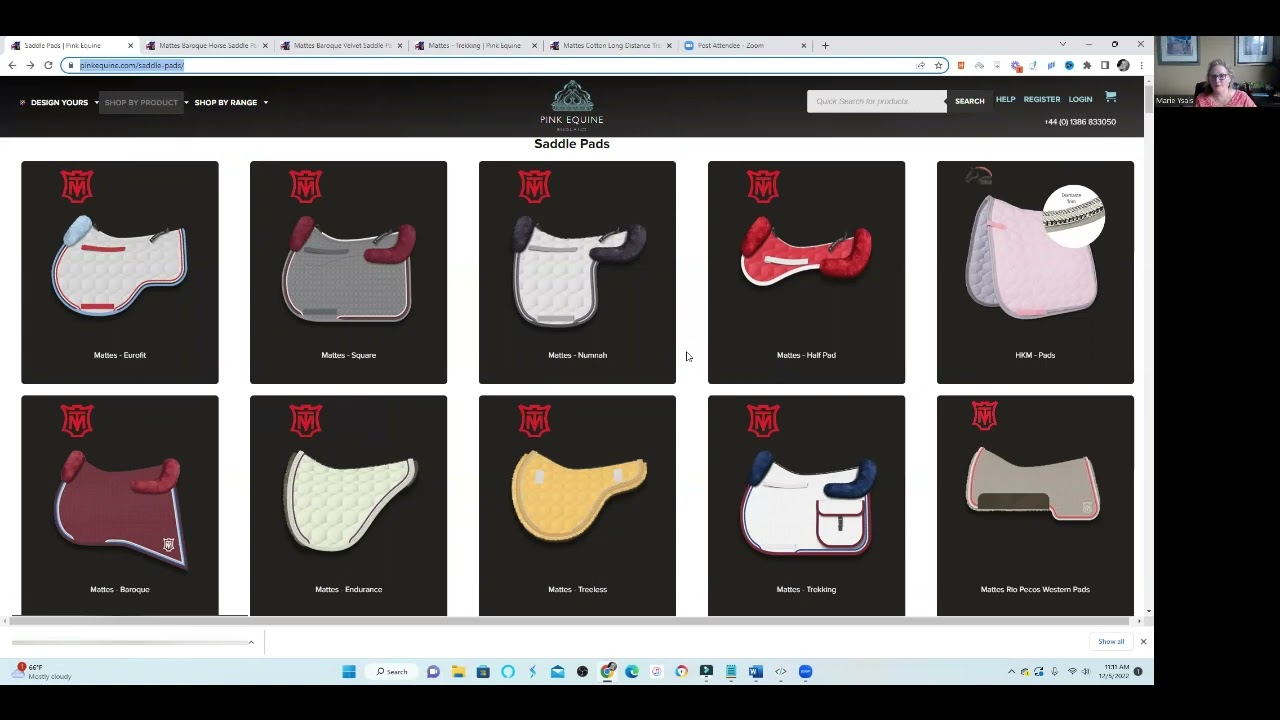Open the browser tab search dropdown

point(1062,45)
